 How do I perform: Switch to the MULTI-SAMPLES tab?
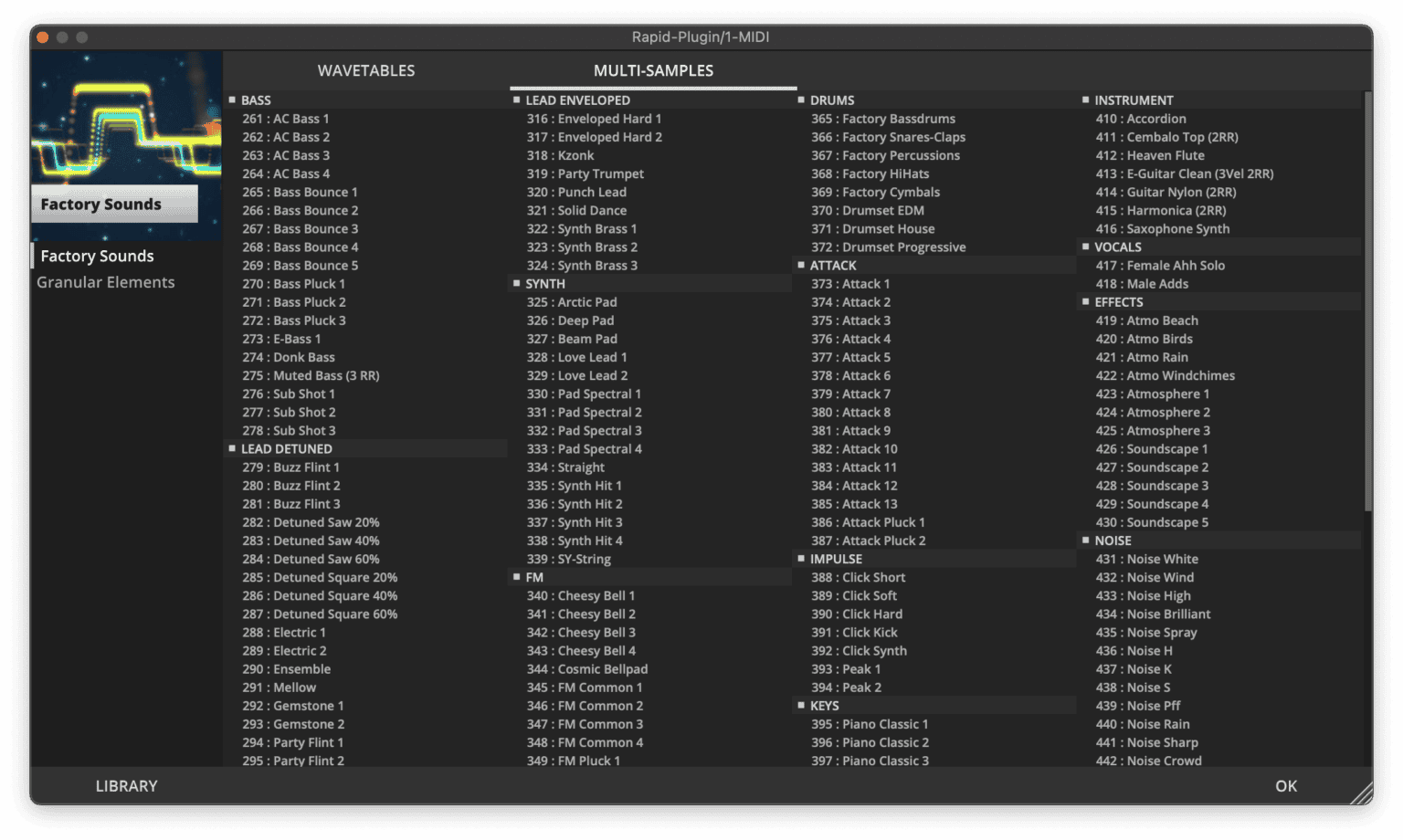(652, 70)
